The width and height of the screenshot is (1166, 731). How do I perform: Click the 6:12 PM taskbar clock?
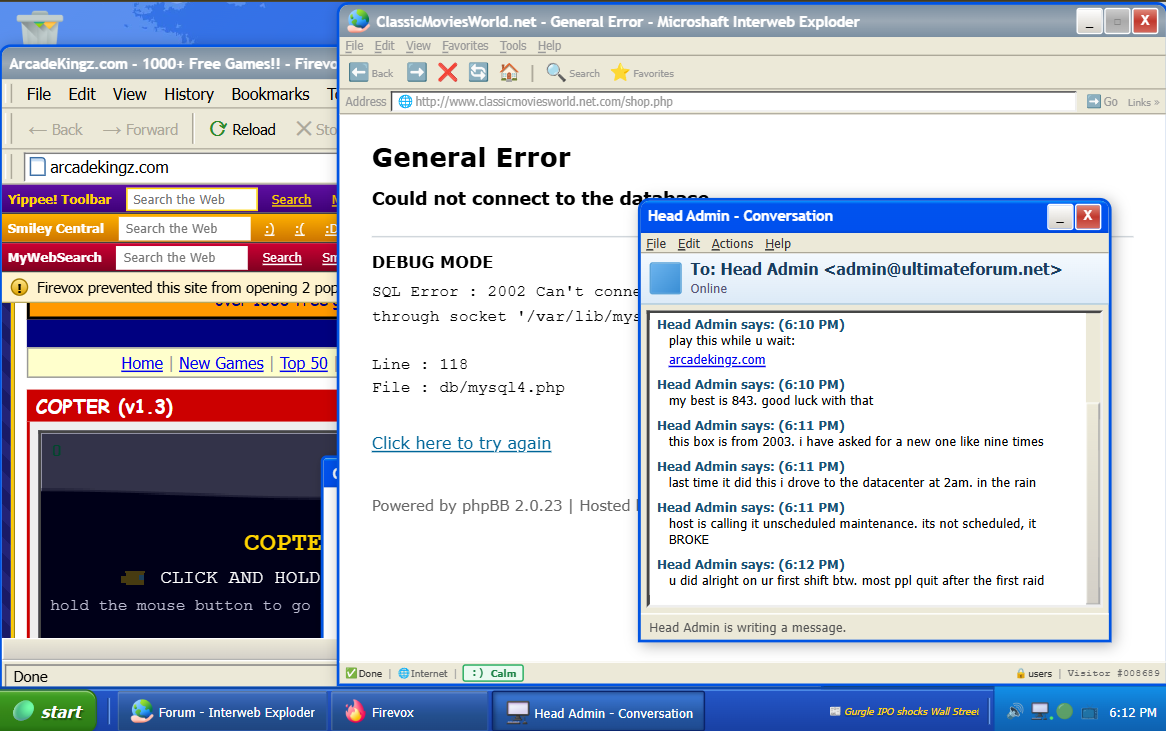pos(1133,712)
